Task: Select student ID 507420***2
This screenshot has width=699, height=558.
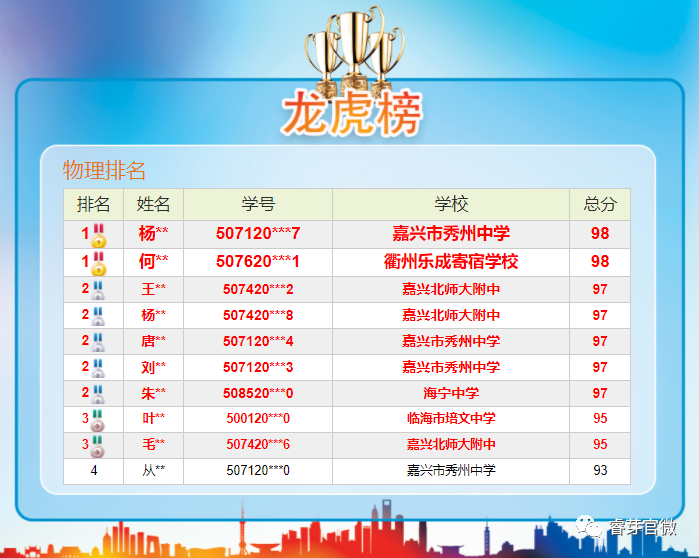Action: click(258, 289)
